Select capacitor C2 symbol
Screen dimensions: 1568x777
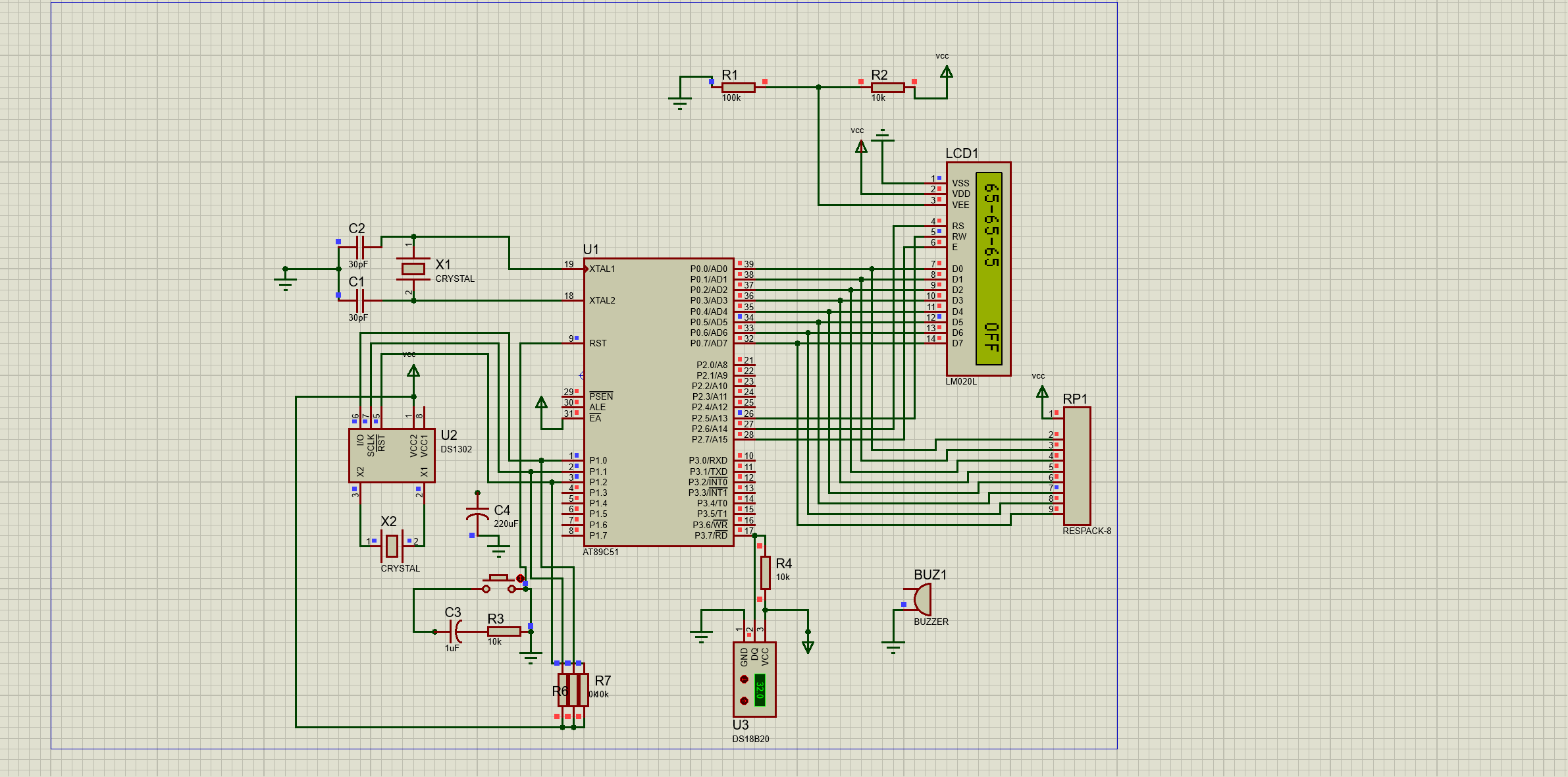coord(359,248)
